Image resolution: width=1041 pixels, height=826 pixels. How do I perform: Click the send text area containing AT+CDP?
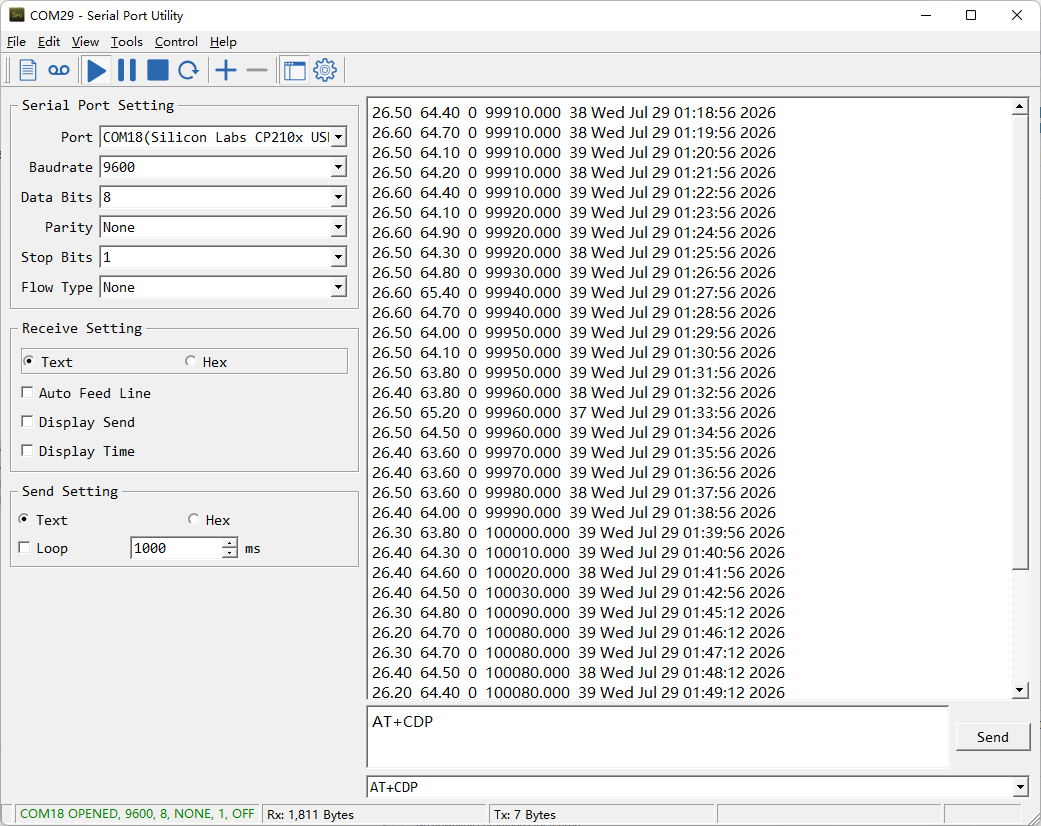tap(657, 737)
